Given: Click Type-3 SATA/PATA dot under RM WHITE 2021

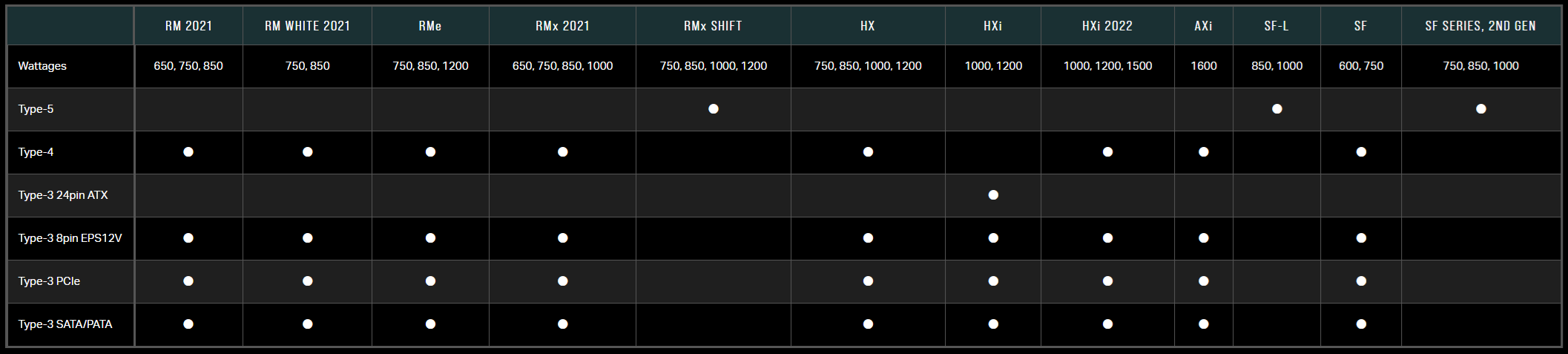Looking at the screenshot, I should 307,324.
